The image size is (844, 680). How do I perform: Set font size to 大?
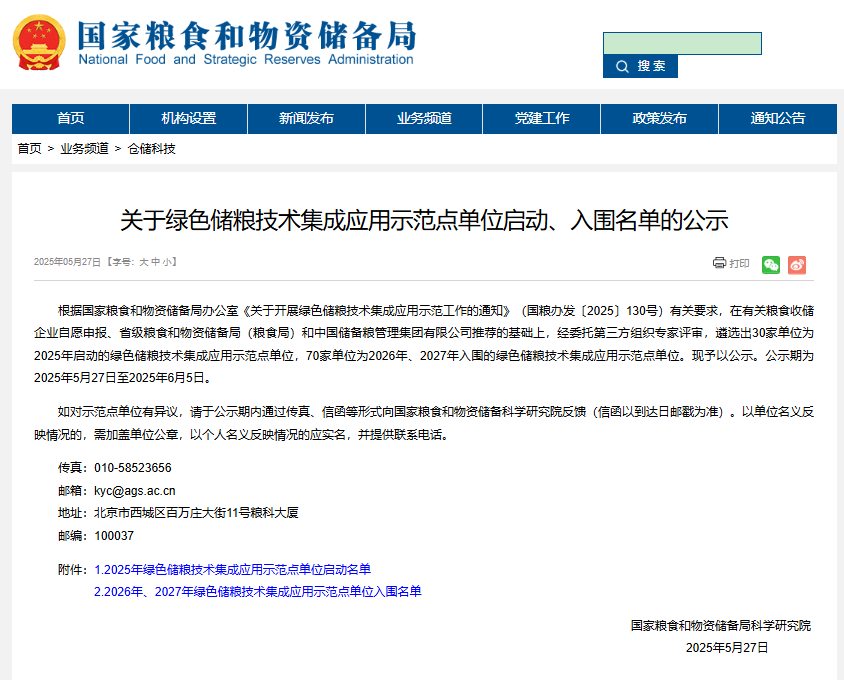coord(143,262)
